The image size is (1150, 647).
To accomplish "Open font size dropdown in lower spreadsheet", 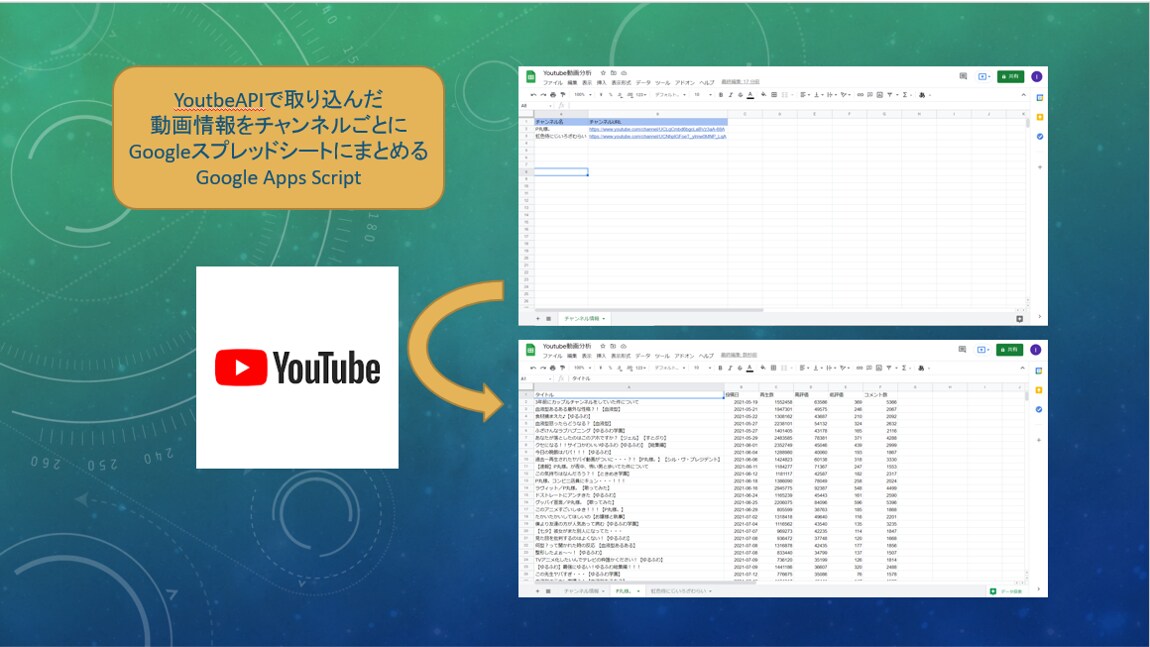I will [703, 368].
